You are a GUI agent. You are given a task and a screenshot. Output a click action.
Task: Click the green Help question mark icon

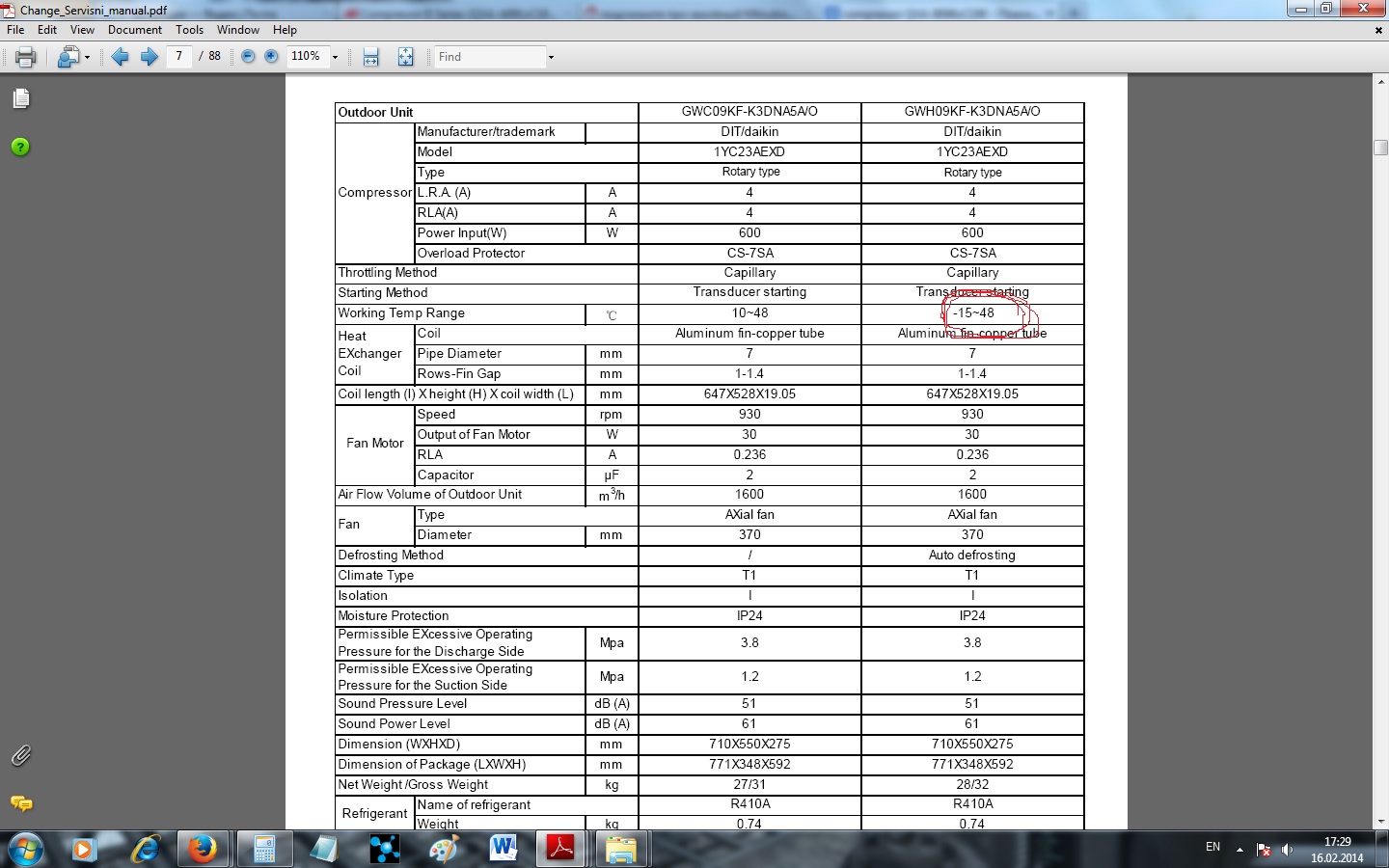(20, 147)
